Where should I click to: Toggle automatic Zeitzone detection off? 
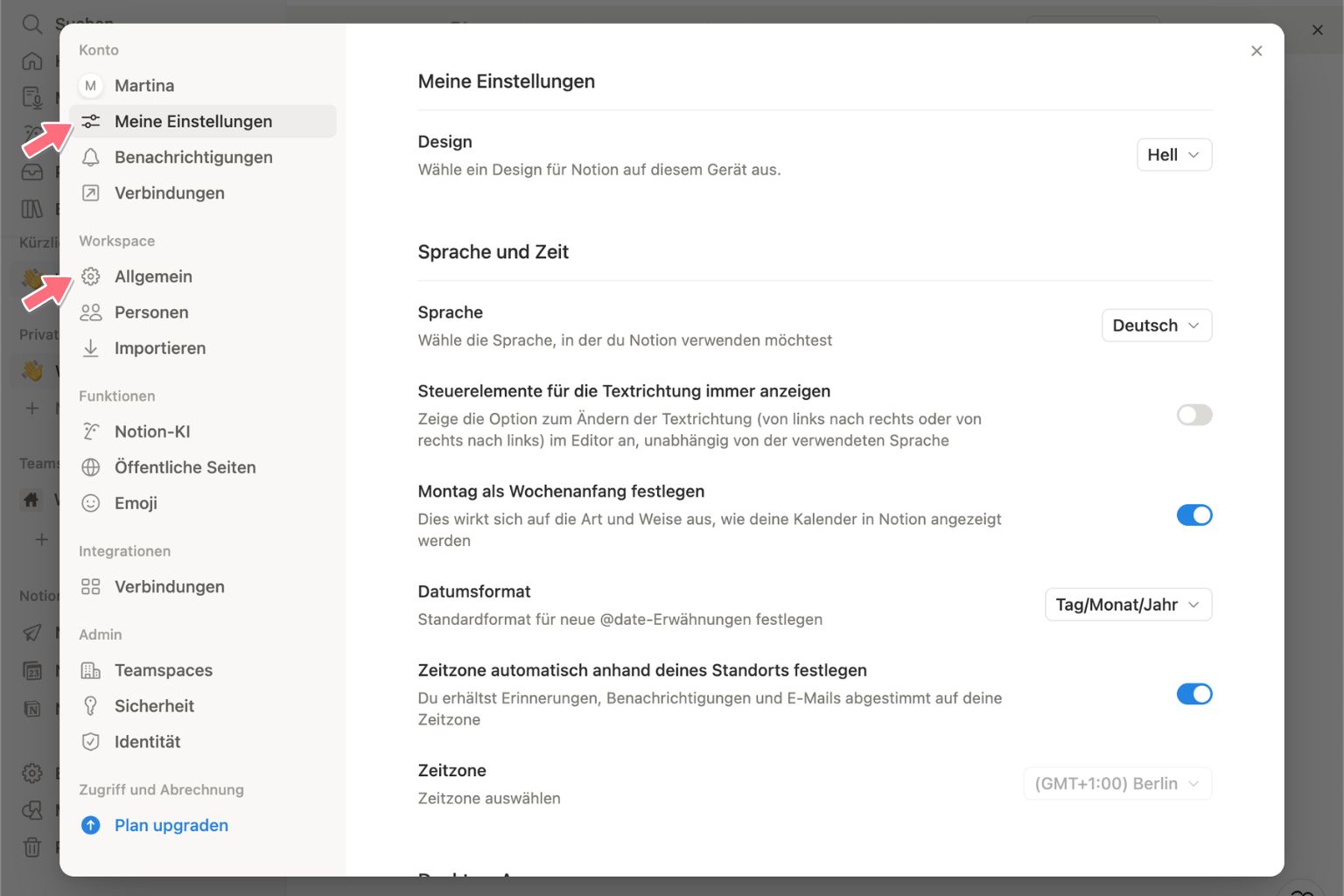tap(1193, 694)
